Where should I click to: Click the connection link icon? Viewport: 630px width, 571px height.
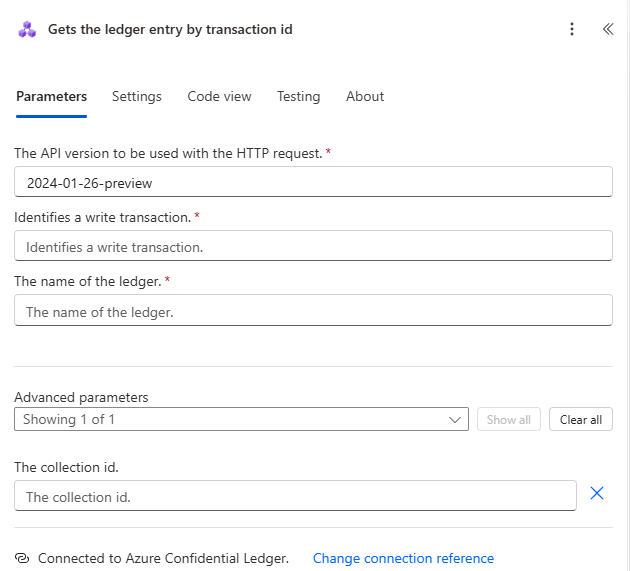pyautogui.click(x=23, y=558)
